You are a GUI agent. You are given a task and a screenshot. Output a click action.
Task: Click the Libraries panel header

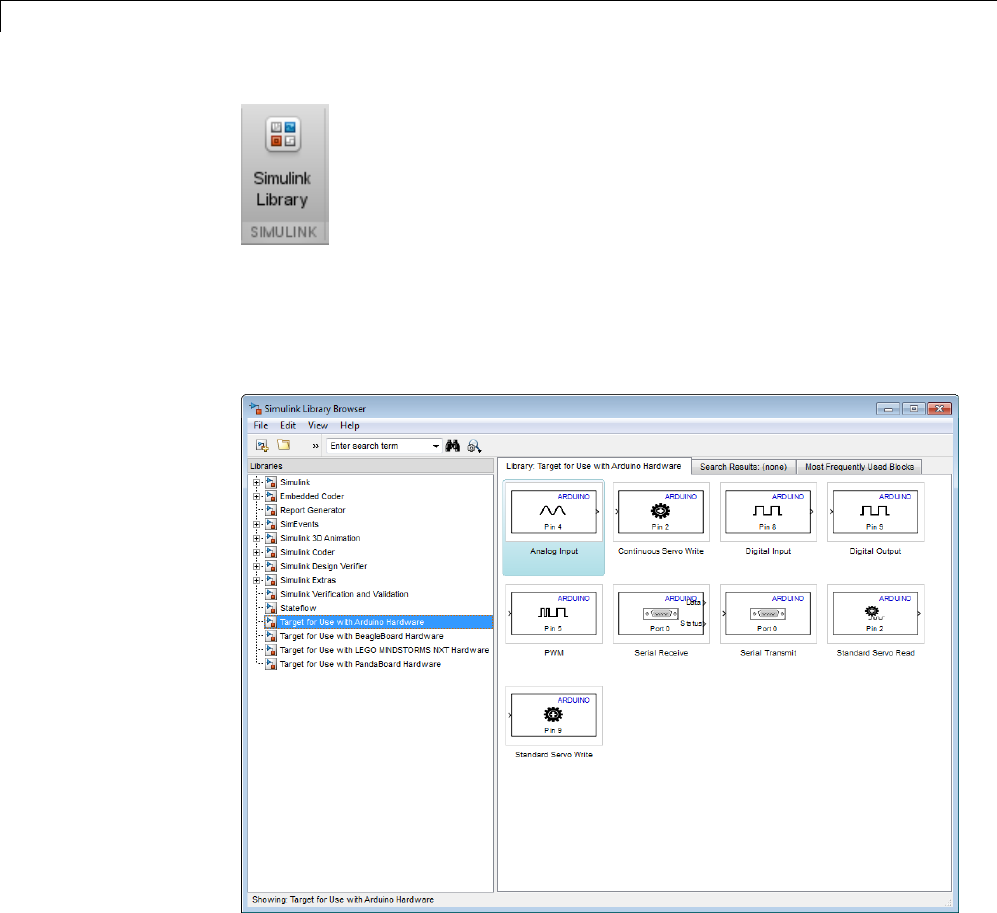pos(370,466)
